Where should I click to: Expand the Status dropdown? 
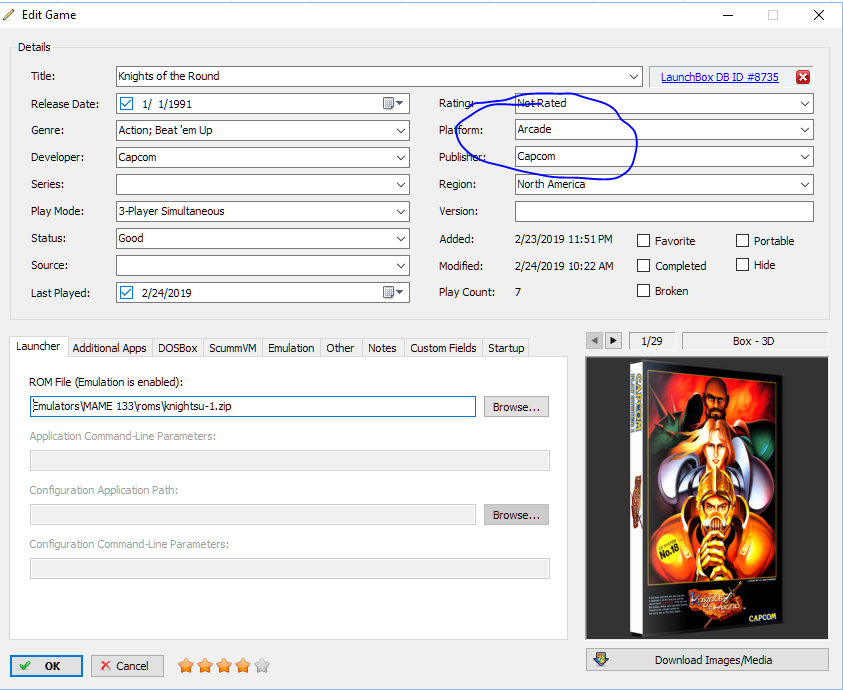401,238
